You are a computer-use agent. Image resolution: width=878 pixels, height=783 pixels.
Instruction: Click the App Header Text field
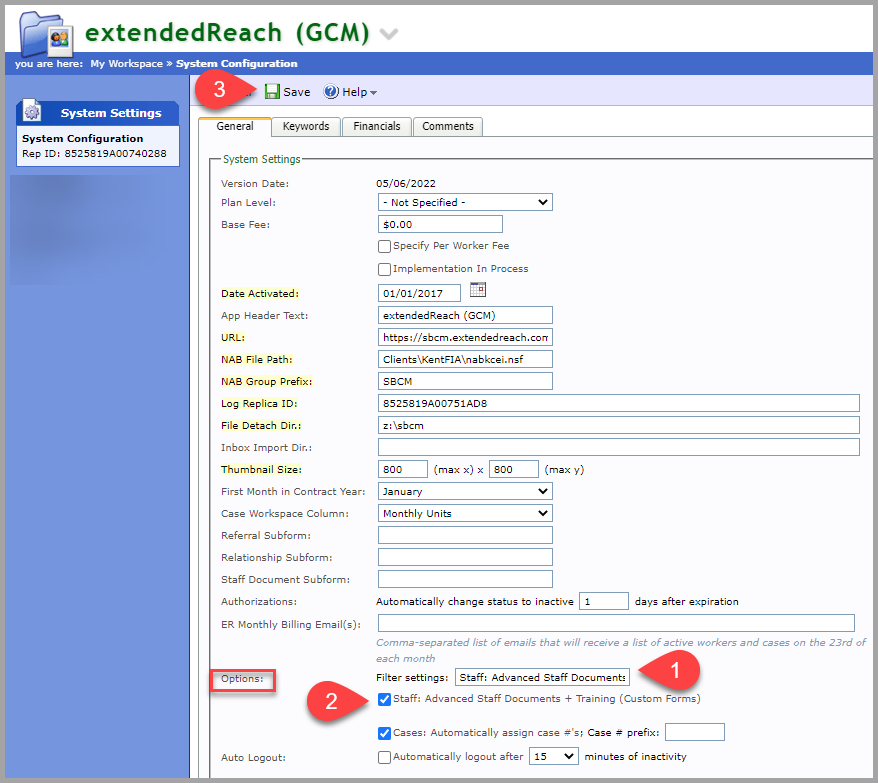click(465, 315)
